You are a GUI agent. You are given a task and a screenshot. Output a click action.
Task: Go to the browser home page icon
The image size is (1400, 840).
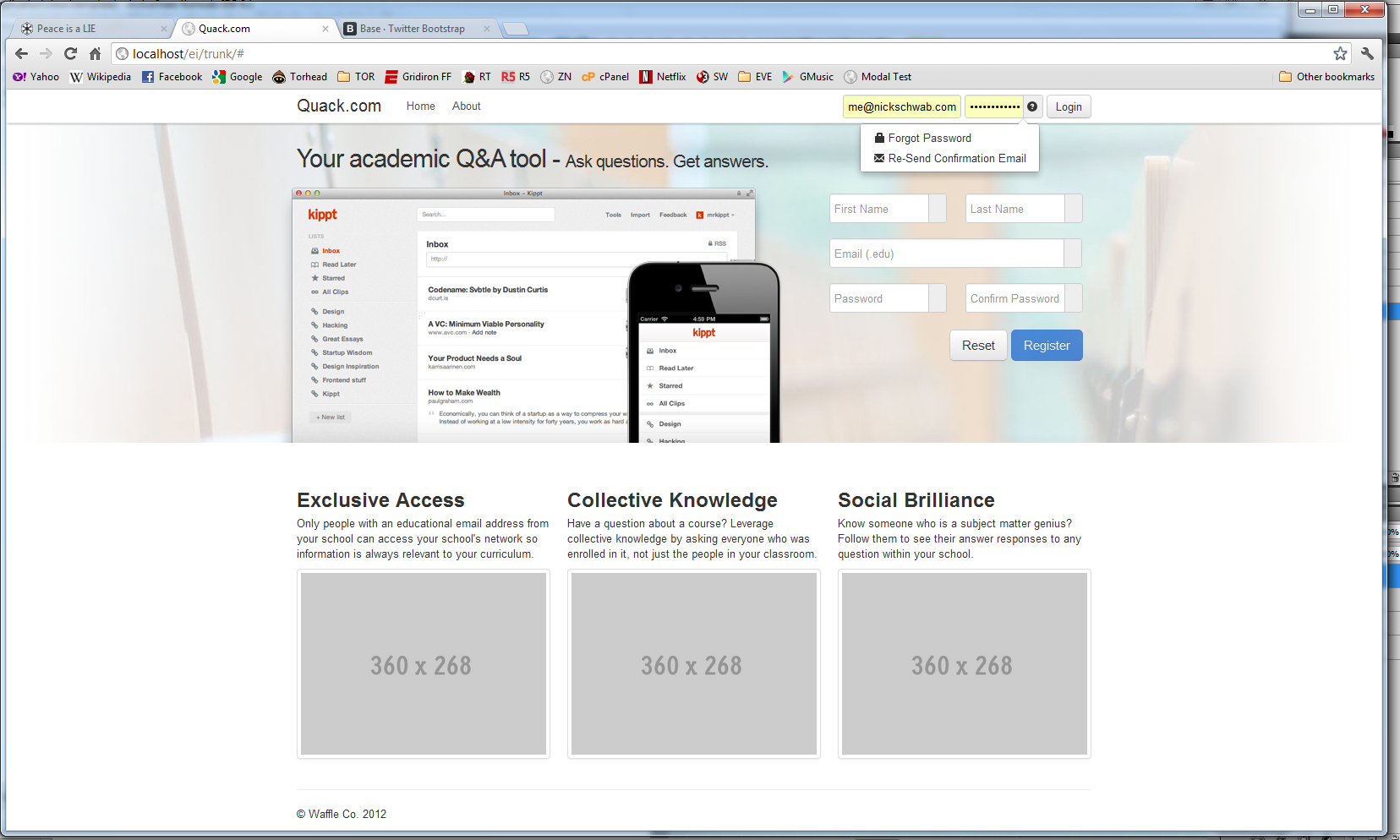point(95,54)
